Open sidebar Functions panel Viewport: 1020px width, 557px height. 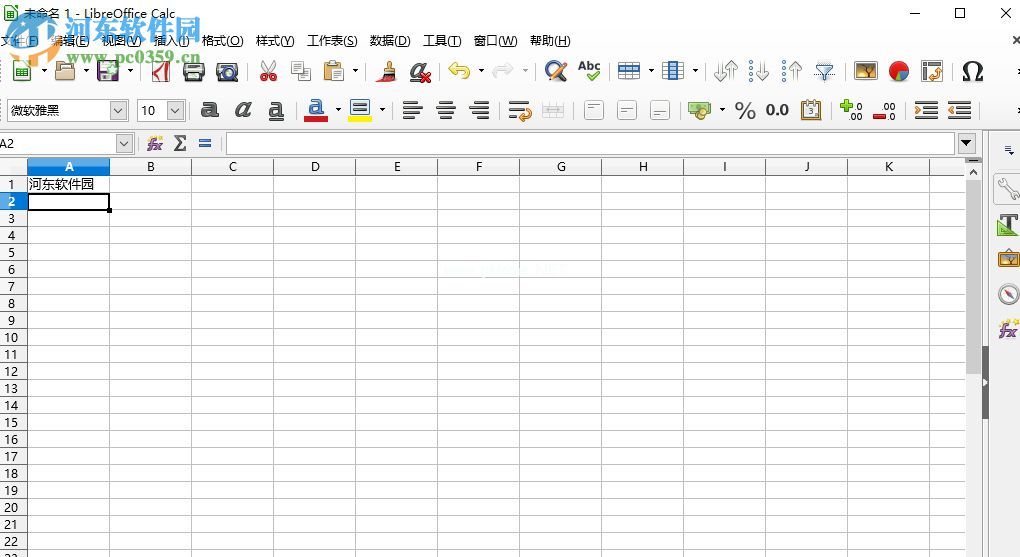[x=1008, y=329]
